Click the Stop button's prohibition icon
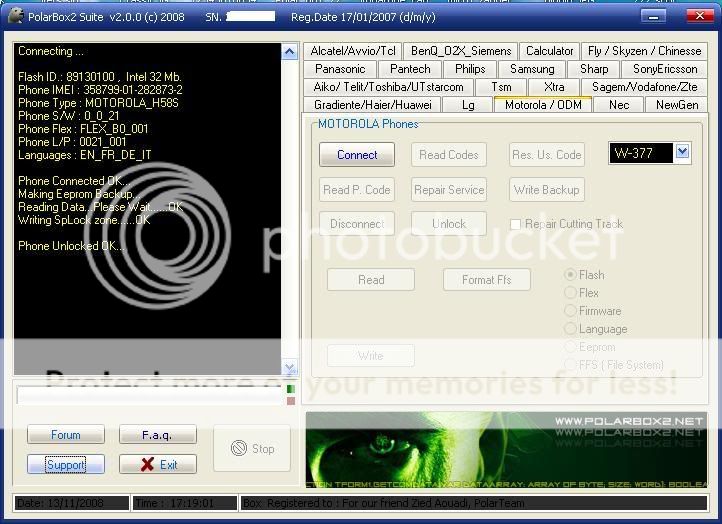Screen dimensions: 722x524 [239, 448]
